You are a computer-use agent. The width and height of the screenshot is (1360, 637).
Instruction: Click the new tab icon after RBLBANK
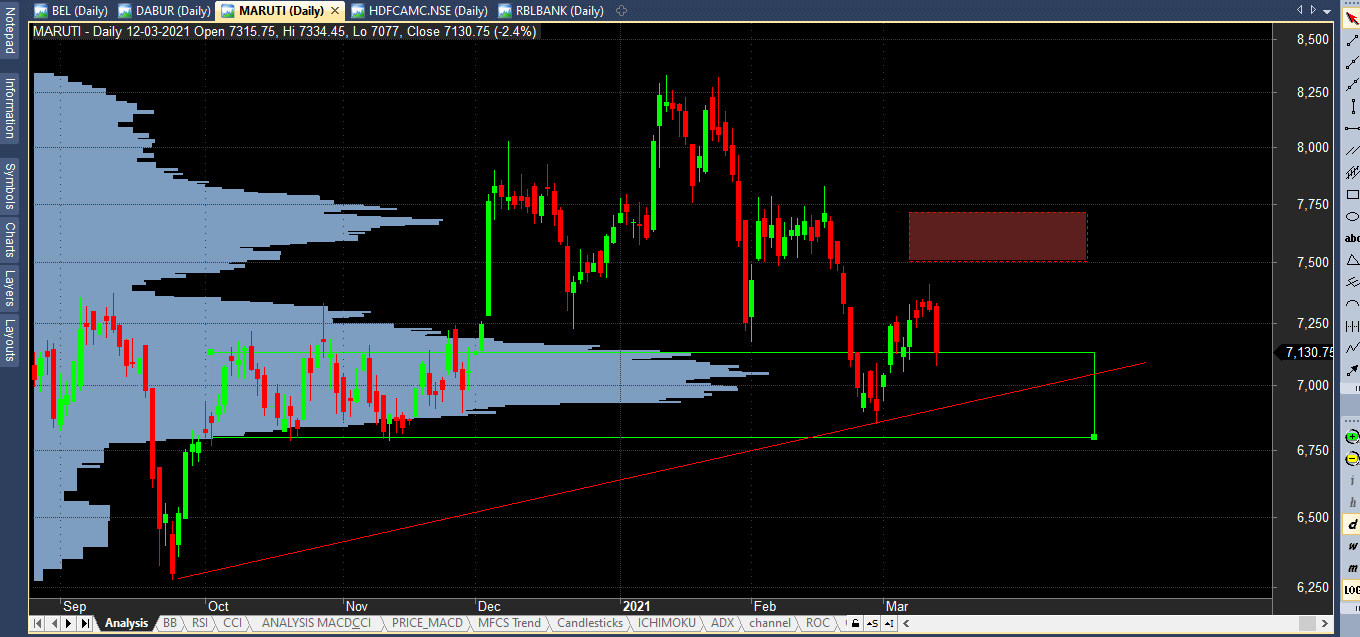(621, 10)
